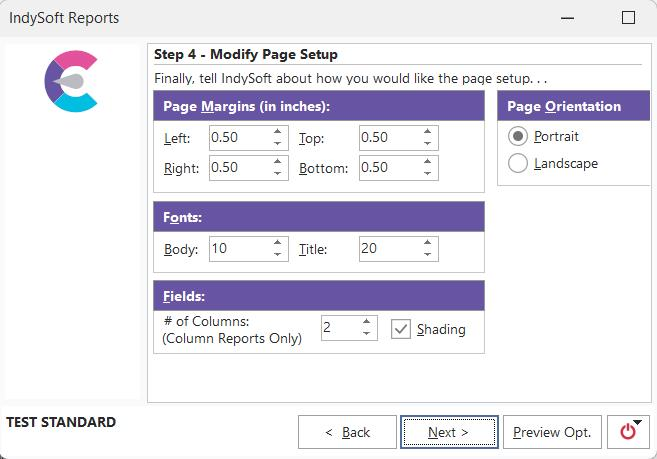Click the Next button
This screenshot has height=459, width=657.
(x=448, y=432)
